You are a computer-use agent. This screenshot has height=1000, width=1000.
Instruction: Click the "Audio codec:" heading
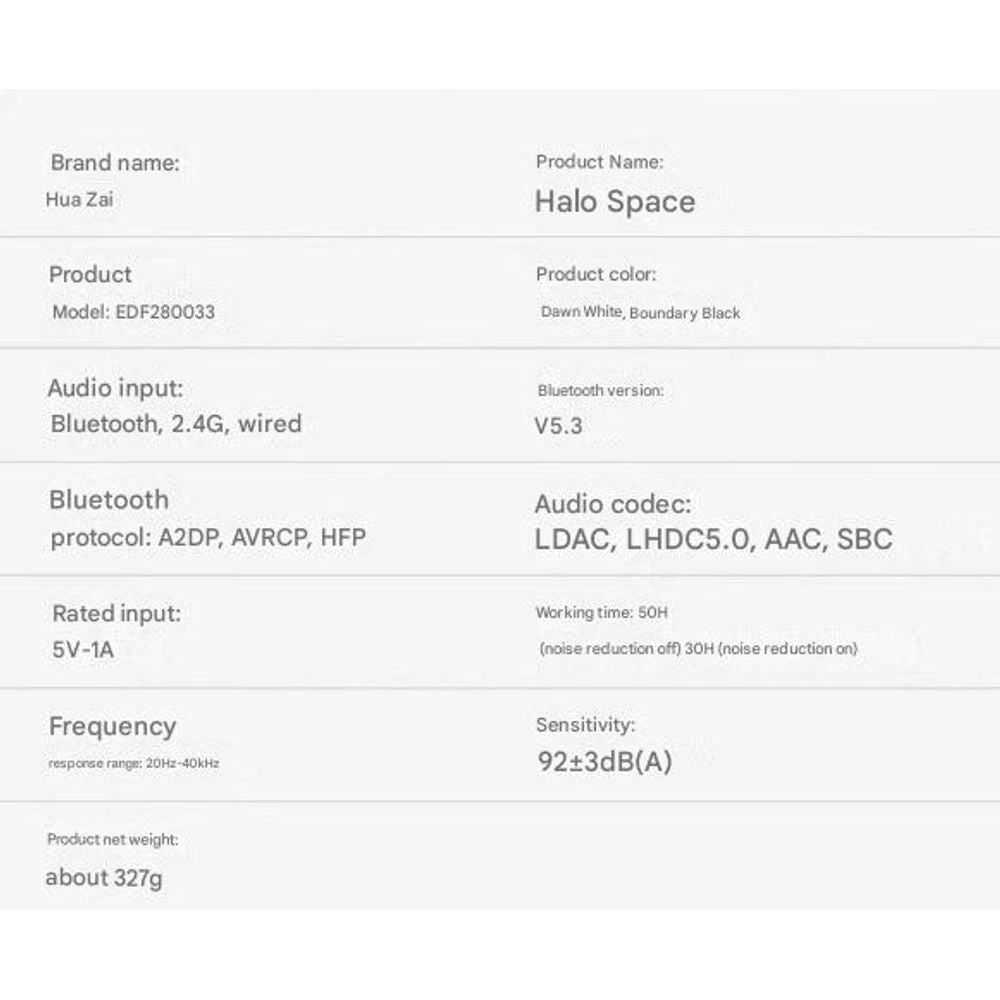[612, 504]
